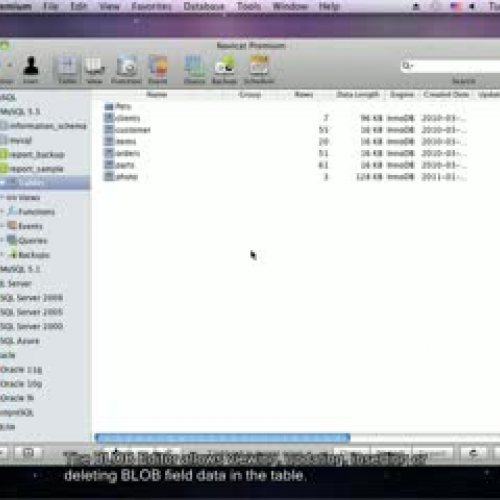The height and width of the screenshot is (500, 500).
Task: Select the customer table name
Action: 133,130
